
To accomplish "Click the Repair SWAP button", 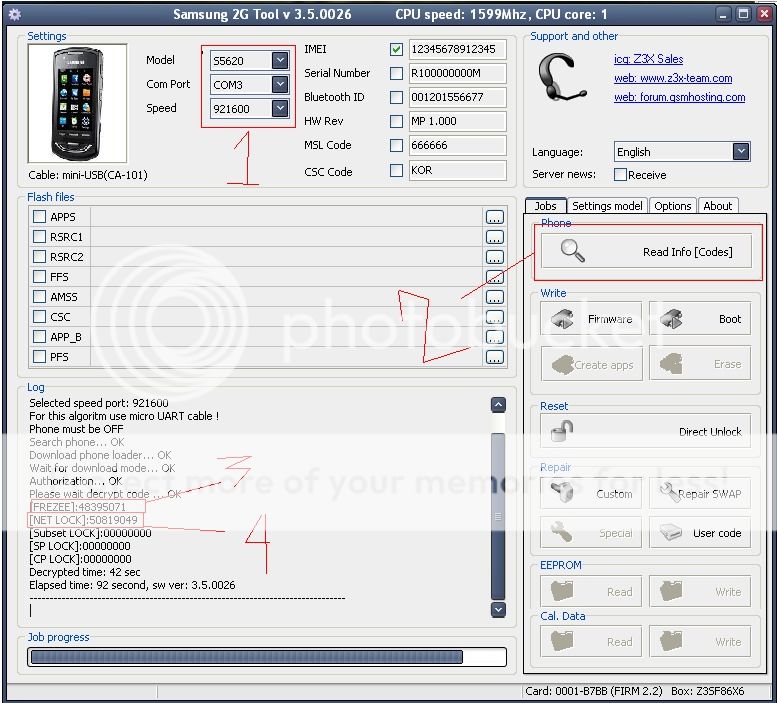I will [702, 494].
